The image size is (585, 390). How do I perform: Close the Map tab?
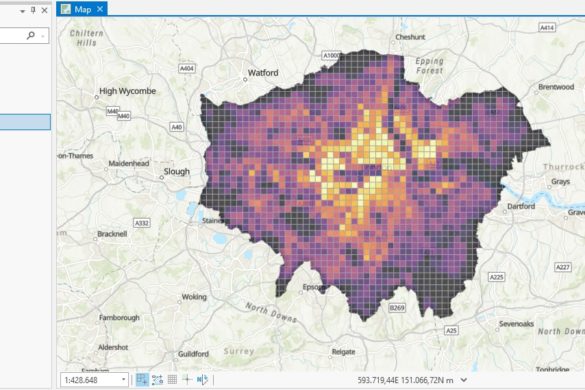click(100, 9)
